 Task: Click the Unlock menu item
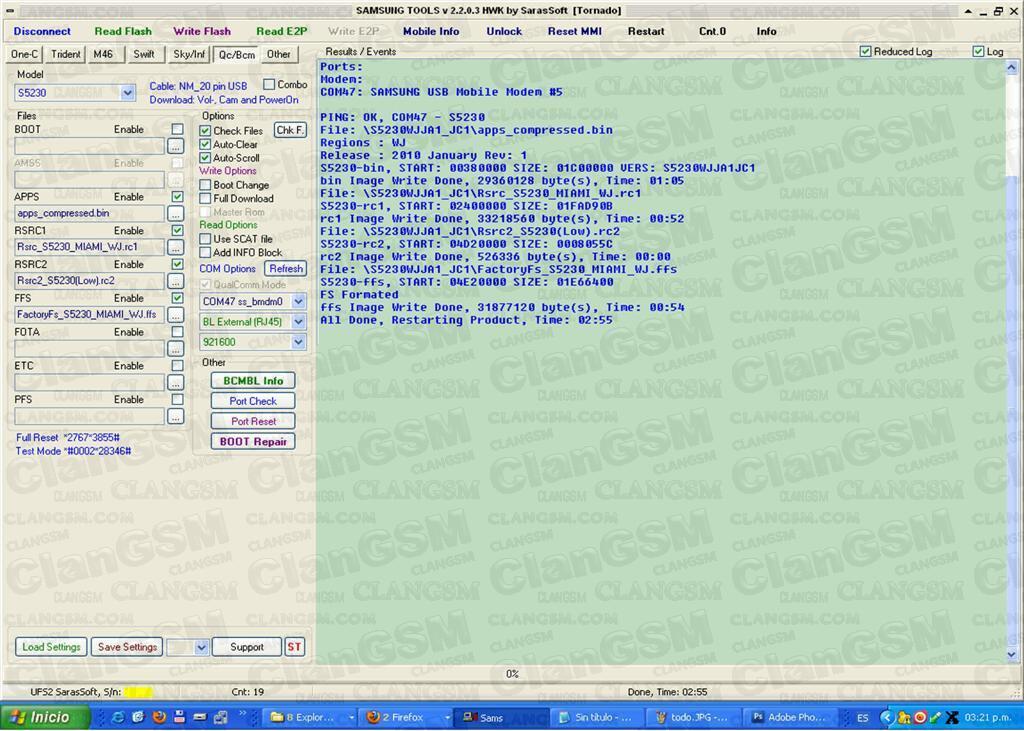click(504, 31)
